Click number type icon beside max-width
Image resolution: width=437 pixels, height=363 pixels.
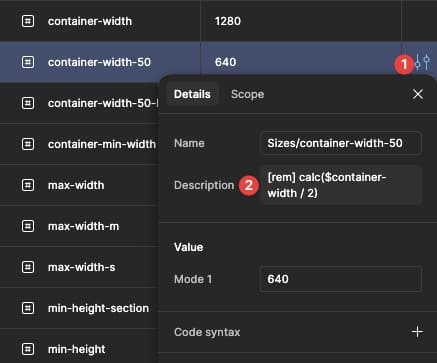pyautogui.click(x=28, y=185)
